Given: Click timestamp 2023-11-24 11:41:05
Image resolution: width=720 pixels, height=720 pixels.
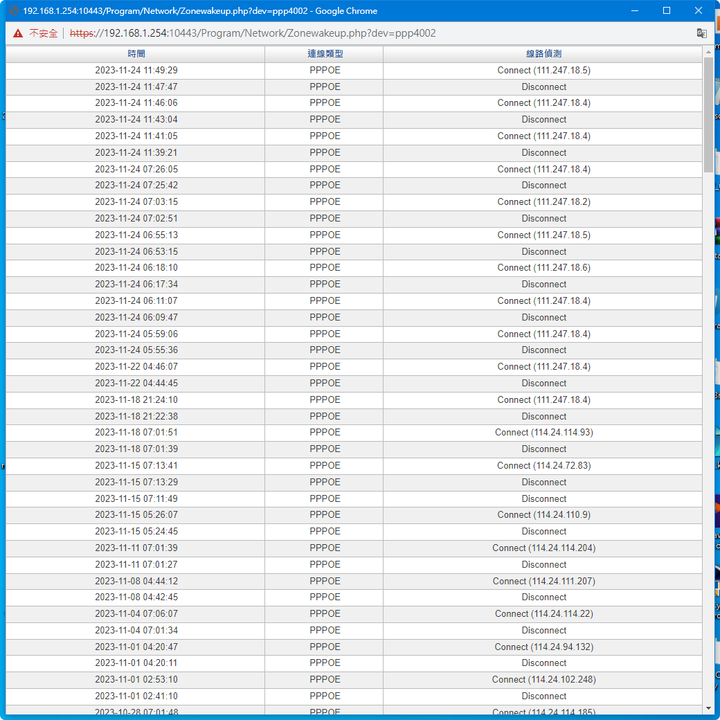Looking at the screenshot, I should coord(136,136).
